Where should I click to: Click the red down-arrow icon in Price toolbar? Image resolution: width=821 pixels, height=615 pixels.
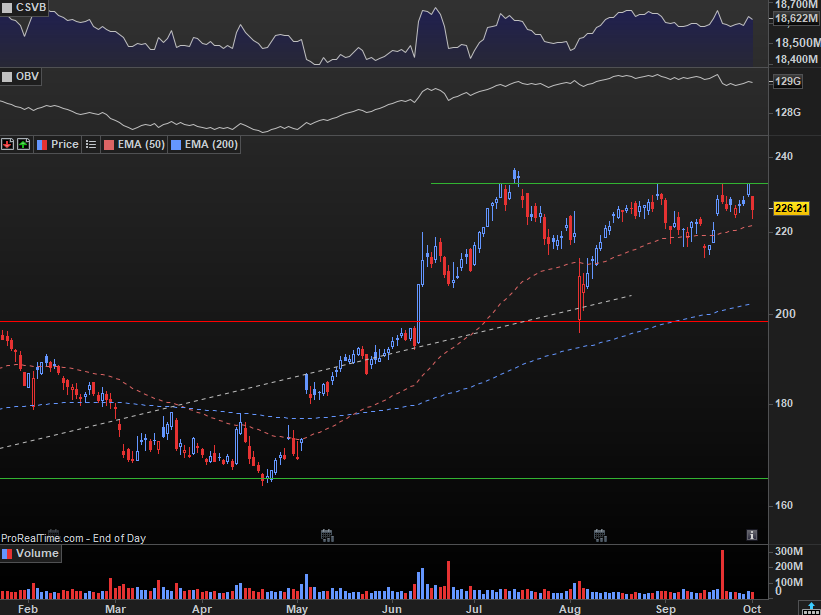click(x=7, y=144)
